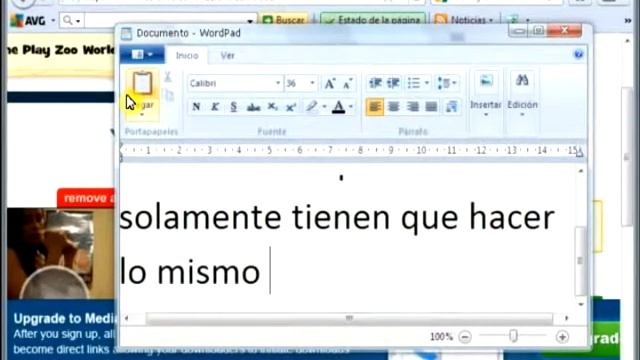
Task: Click the word "mismo" in the document
Action: pyautogui.click(x=209, y=273)
